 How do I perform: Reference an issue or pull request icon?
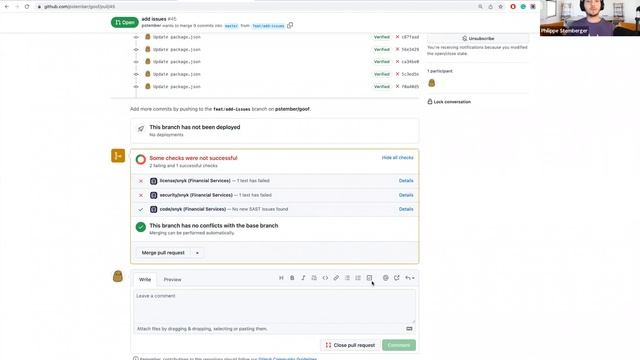coord(397,278)
